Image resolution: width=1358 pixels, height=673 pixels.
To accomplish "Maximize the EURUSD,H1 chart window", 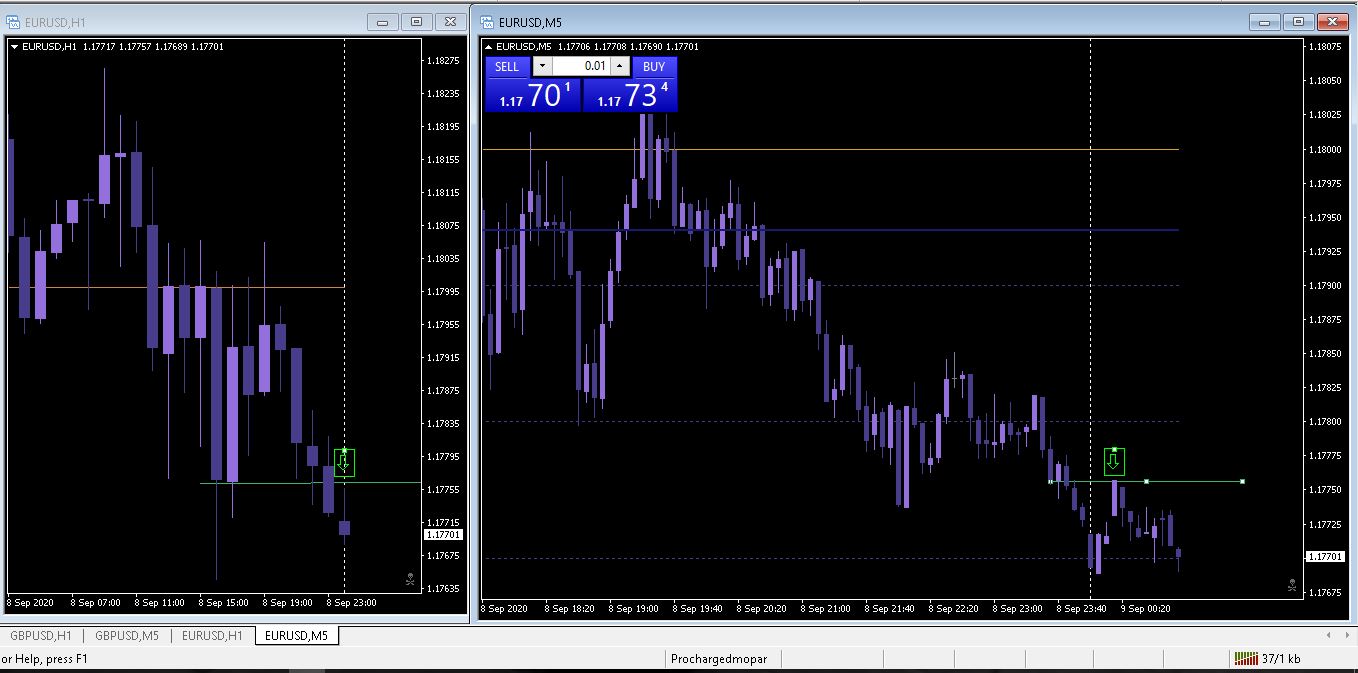I will click(418, 21).
